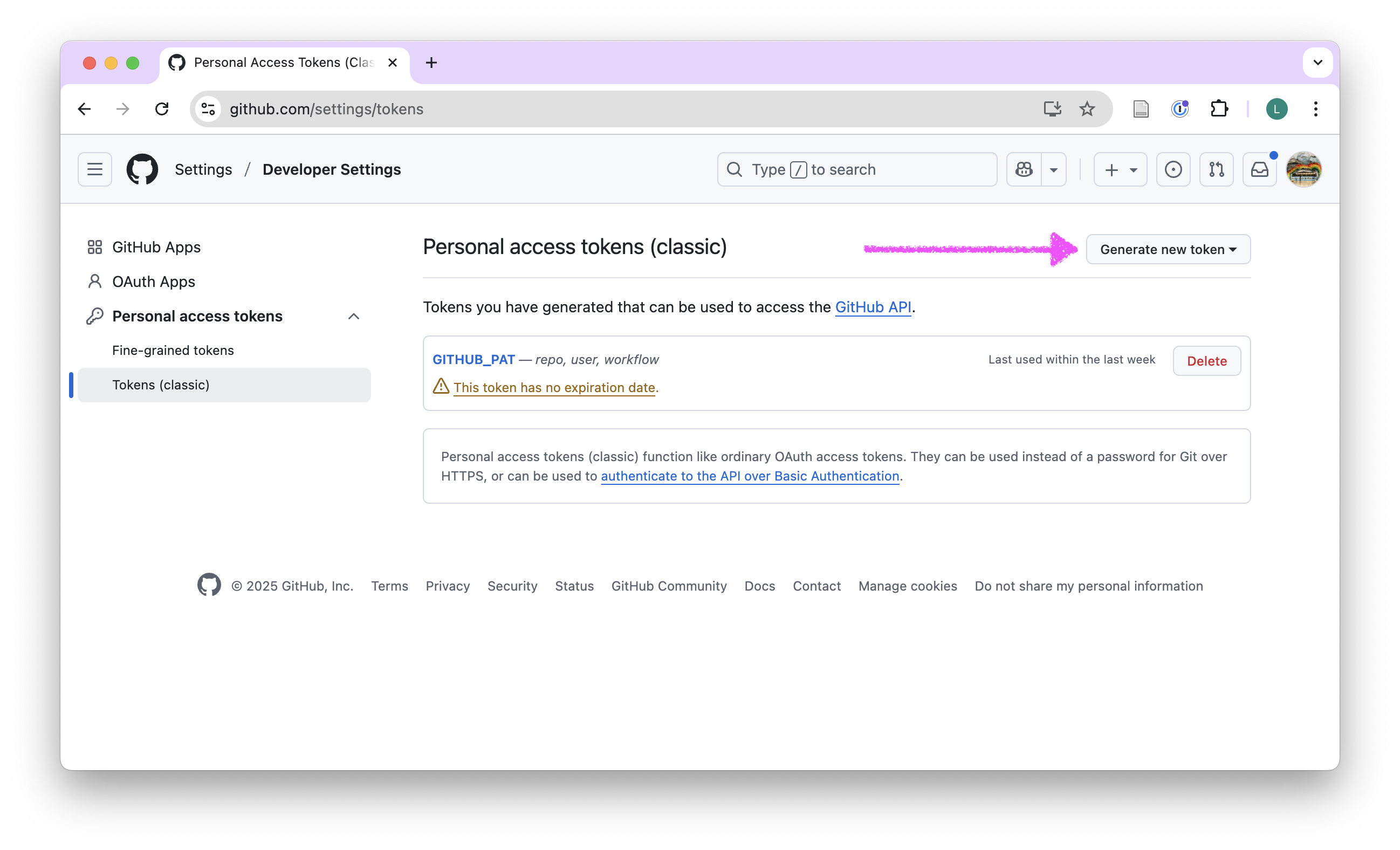Focus the Type / to search field
Screen dimensions: 1400x850
pos(857,169)
